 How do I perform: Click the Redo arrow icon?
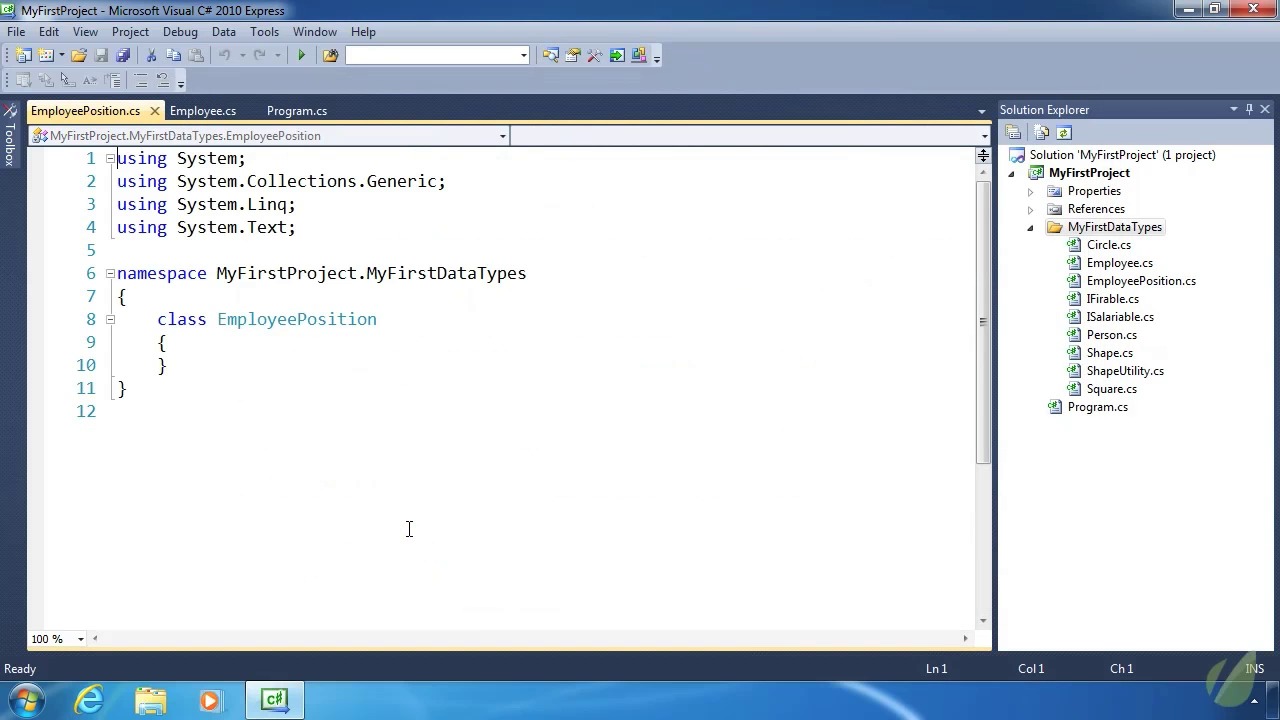tap(260, 56)
